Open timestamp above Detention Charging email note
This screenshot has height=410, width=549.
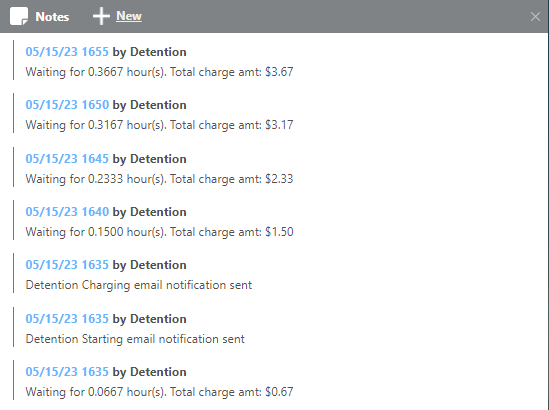tap(67, 265)
